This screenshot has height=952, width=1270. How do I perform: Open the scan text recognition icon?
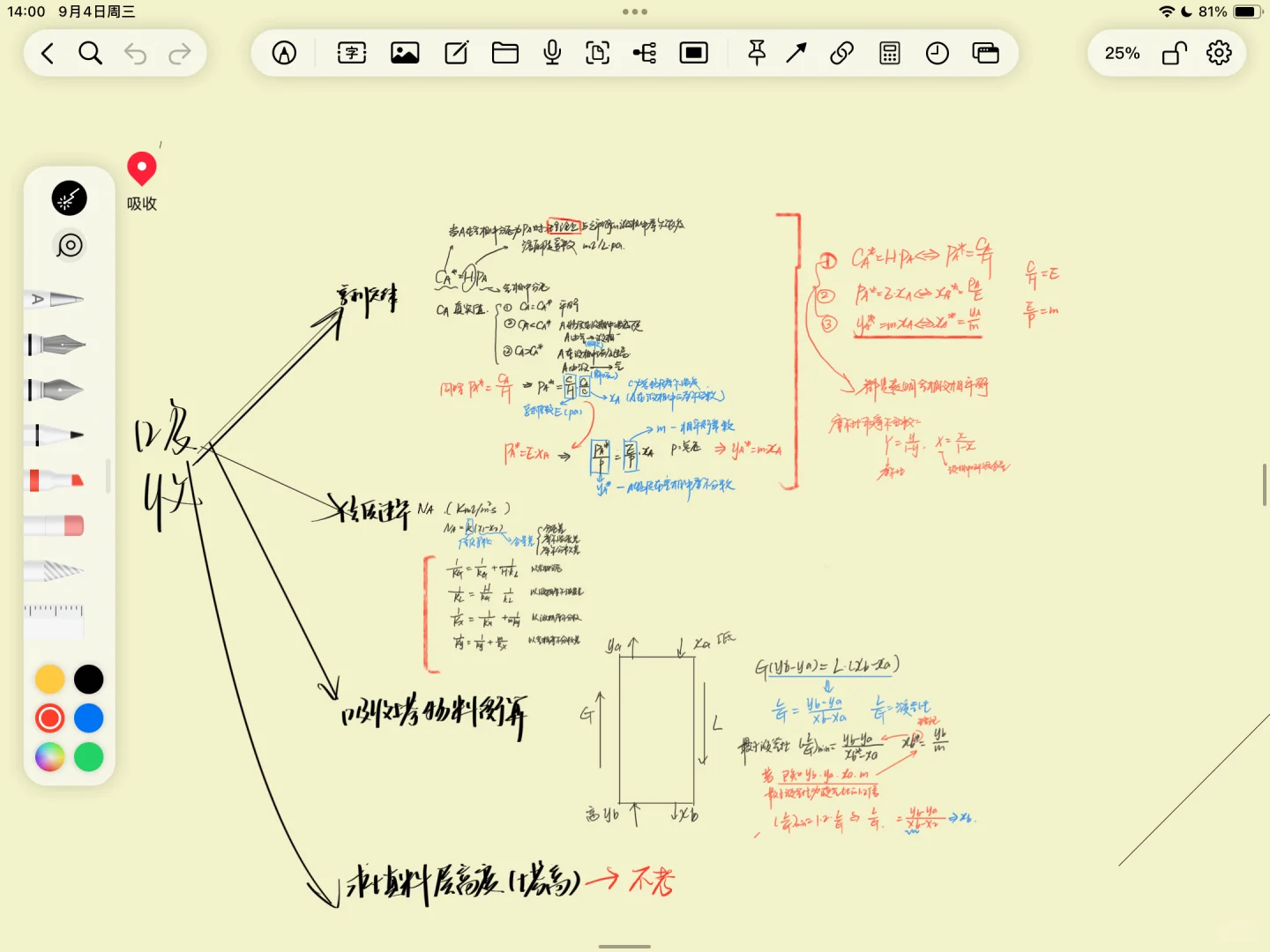coord(598,54)
